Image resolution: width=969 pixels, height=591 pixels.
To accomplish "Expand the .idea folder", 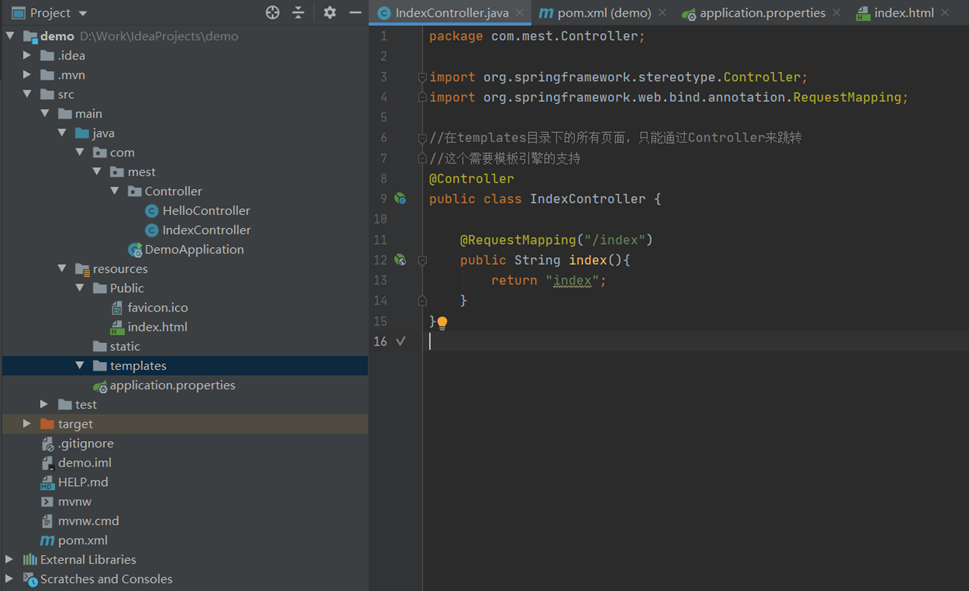I will [x=27, y=55].
